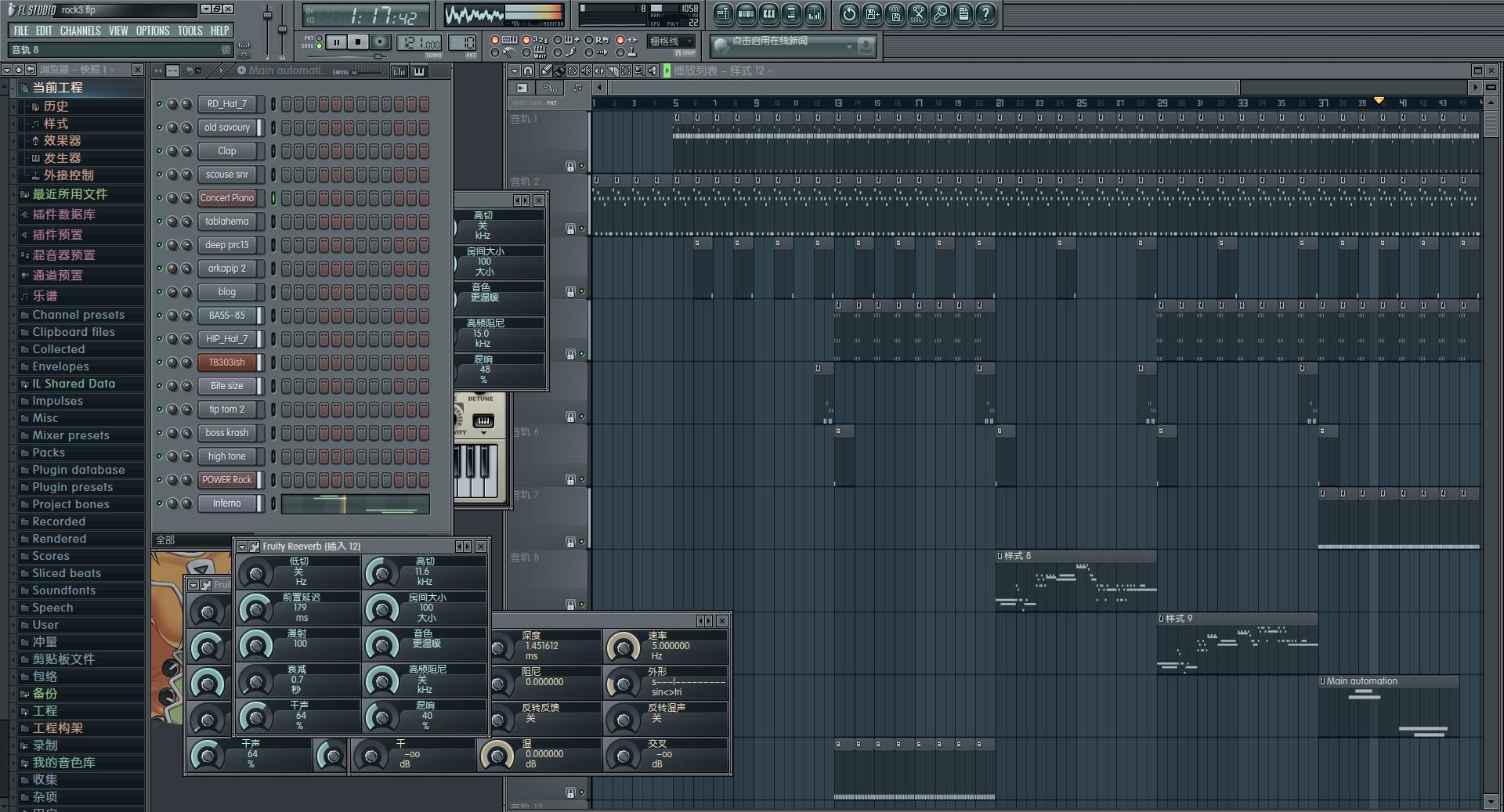This screenshot has height=812, width=1504.
Task: Open keyboard editor icon in step sequencer
Action: [419, 71]
